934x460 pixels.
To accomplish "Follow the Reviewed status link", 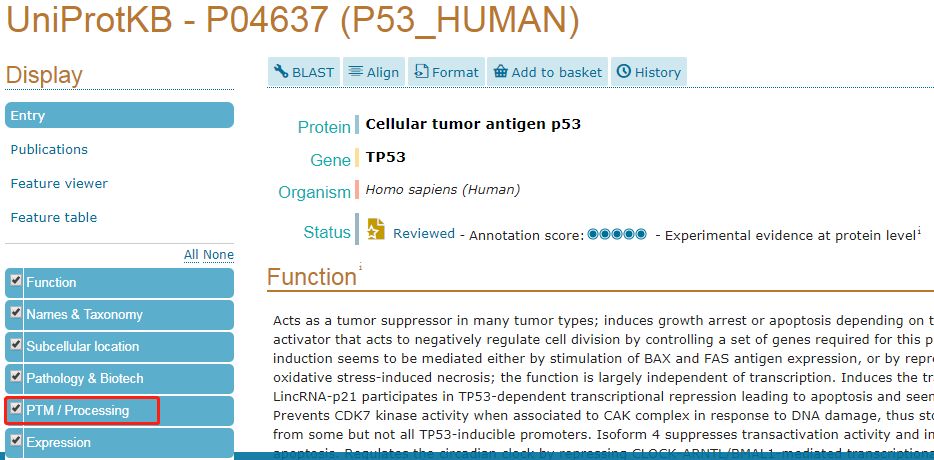I will point(424,234).
